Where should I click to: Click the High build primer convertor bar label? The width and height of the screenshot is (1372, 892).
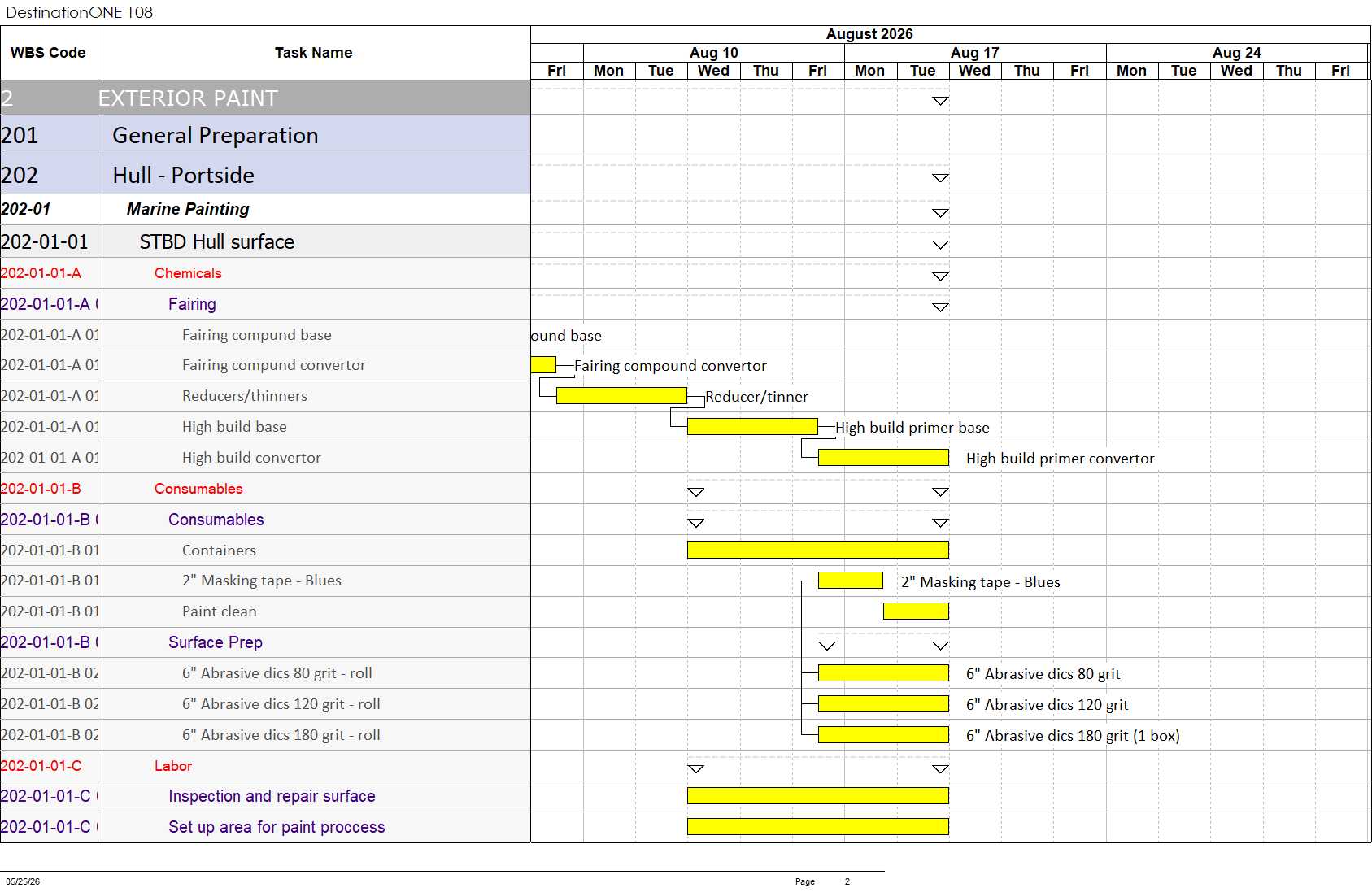point(1060,459)
